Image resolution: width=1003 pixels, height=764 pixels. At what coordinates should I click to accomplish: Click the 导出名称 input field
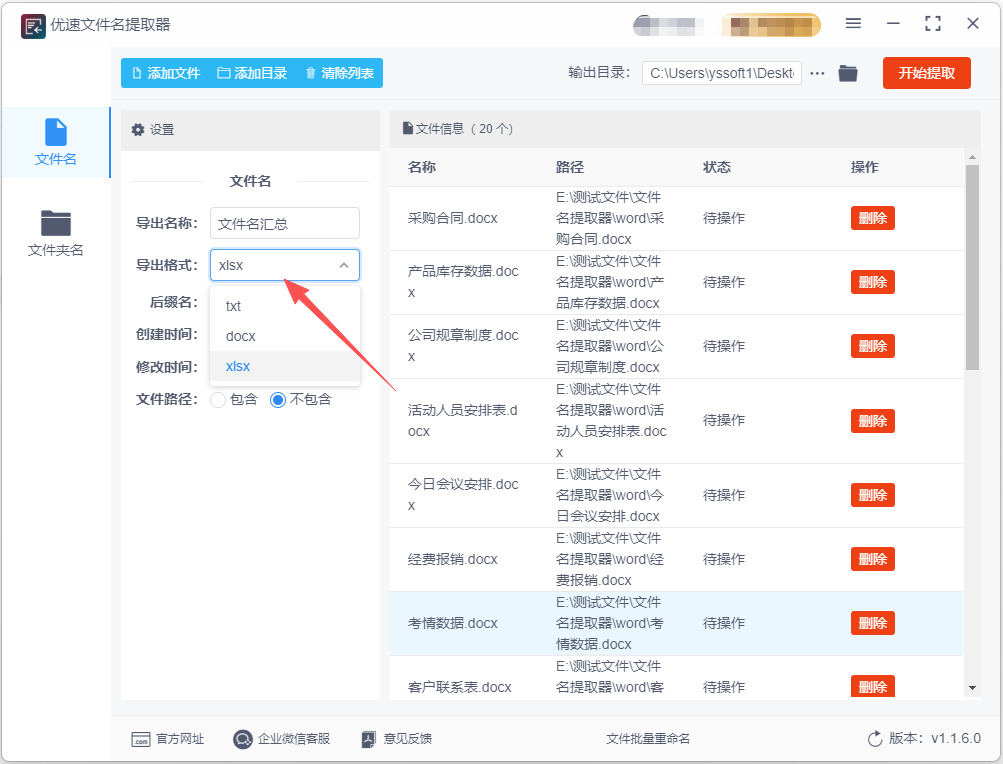pyautogui.click(x=285, y=223)
